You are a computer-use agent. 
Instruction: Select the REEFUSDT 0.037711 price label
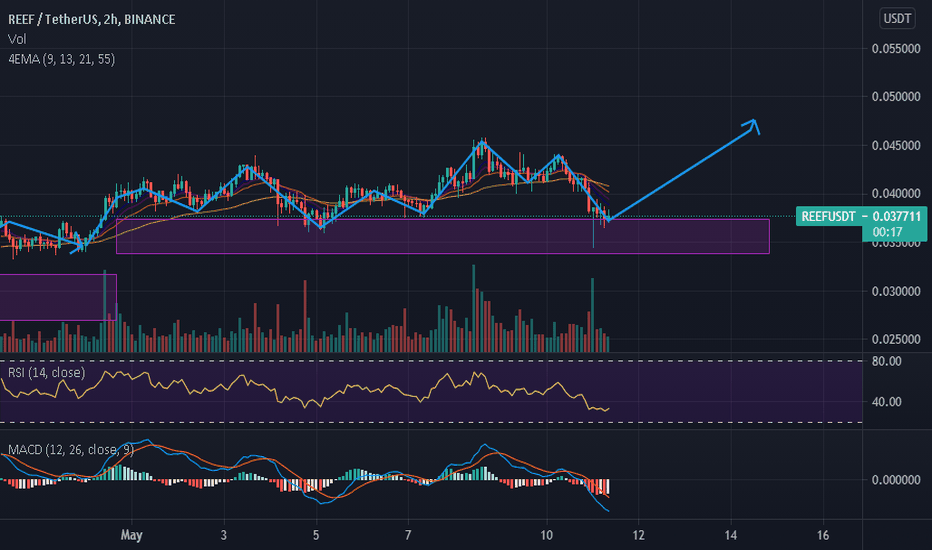pos(861,216)
